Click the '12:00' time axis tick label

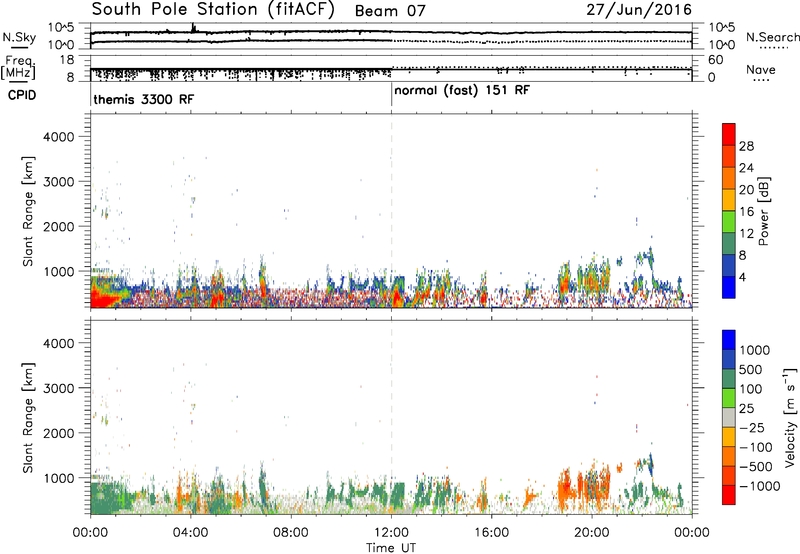click(x=391, y=533)
